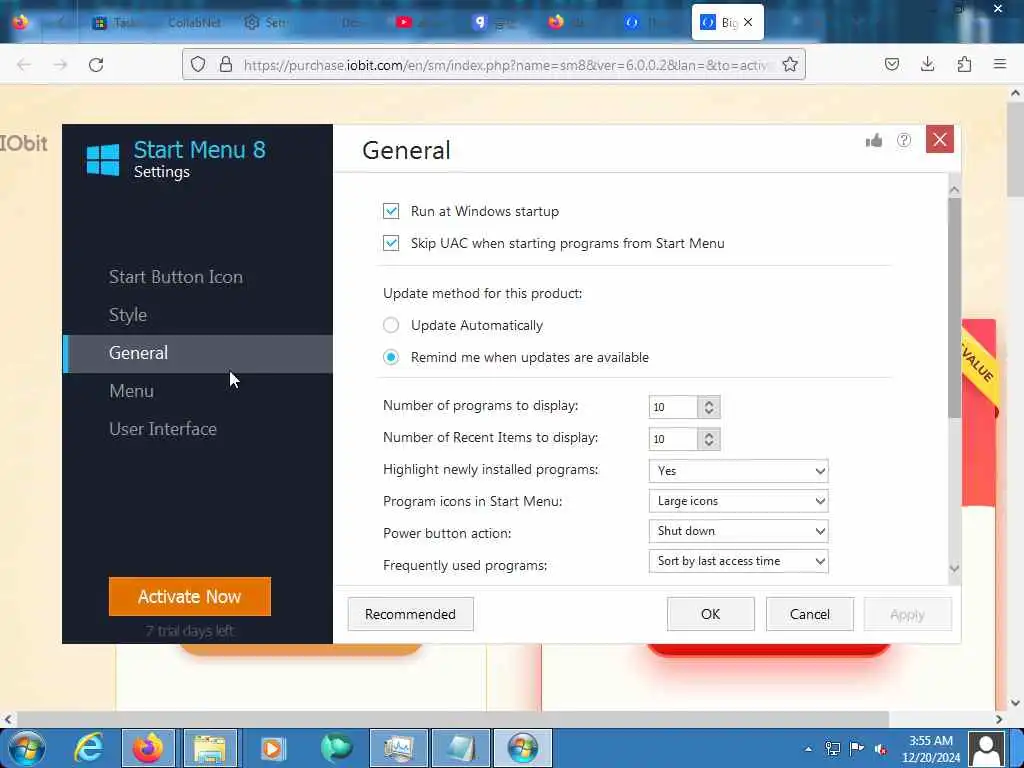Viewport: 1024px width, 768px height.
Task: Close the Start Menu 8 settings window
Action: click(940, 139)
